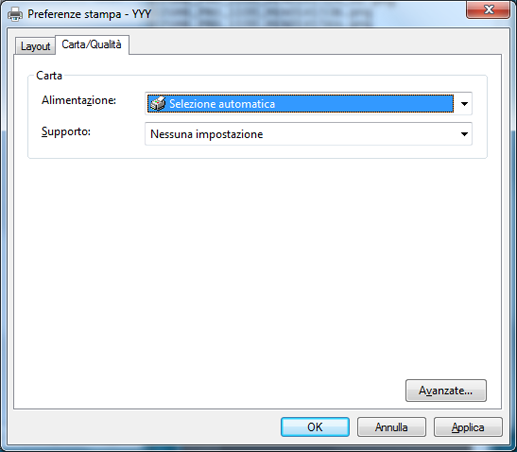The image size is (517, 452).
Task: Apply changes with the Applica button
Action: (x=468, y=427)
